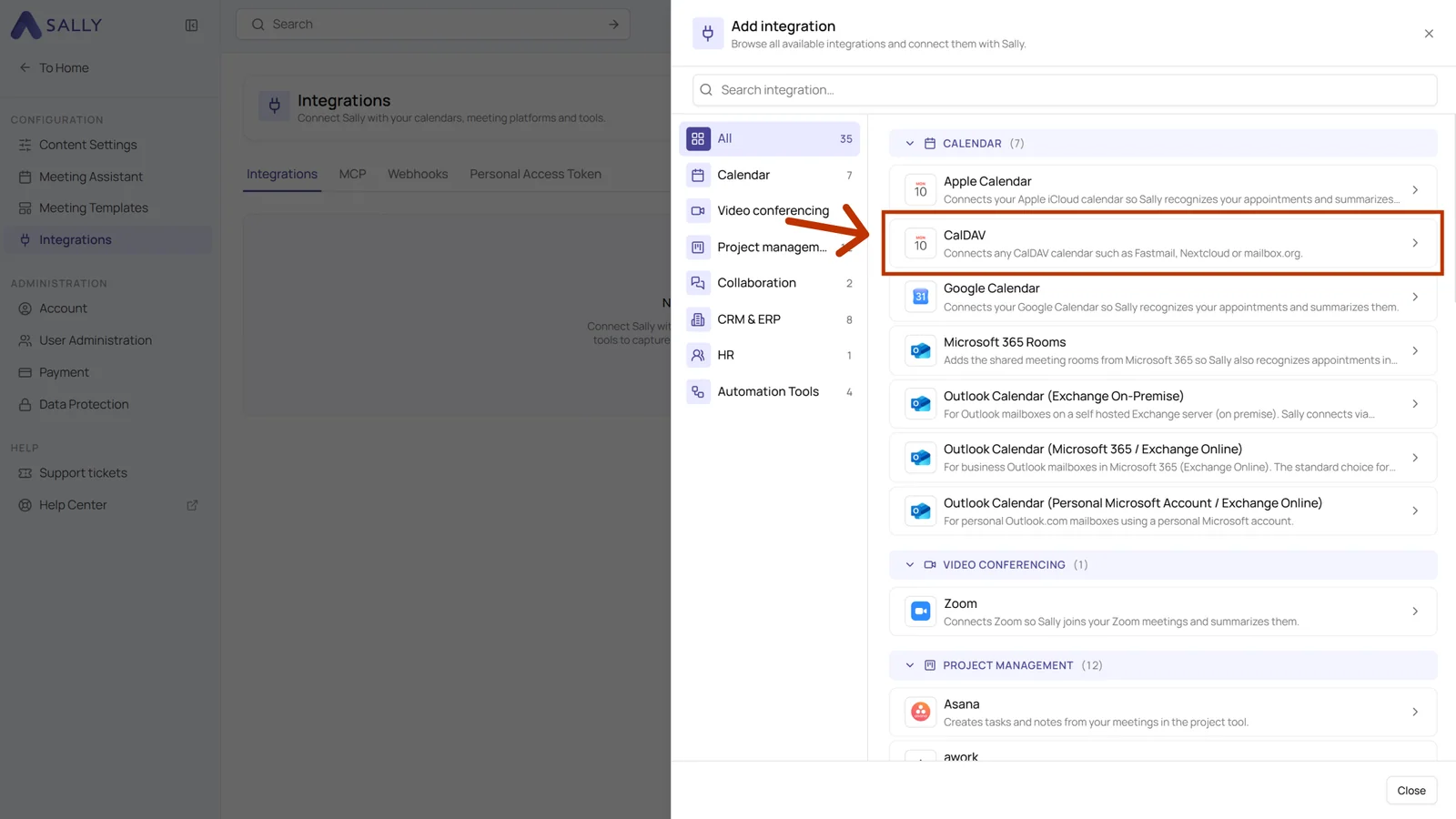
Task: Open CalDAV integration via its chevron
Action: pyautogui.click(x=1415, y=243)
